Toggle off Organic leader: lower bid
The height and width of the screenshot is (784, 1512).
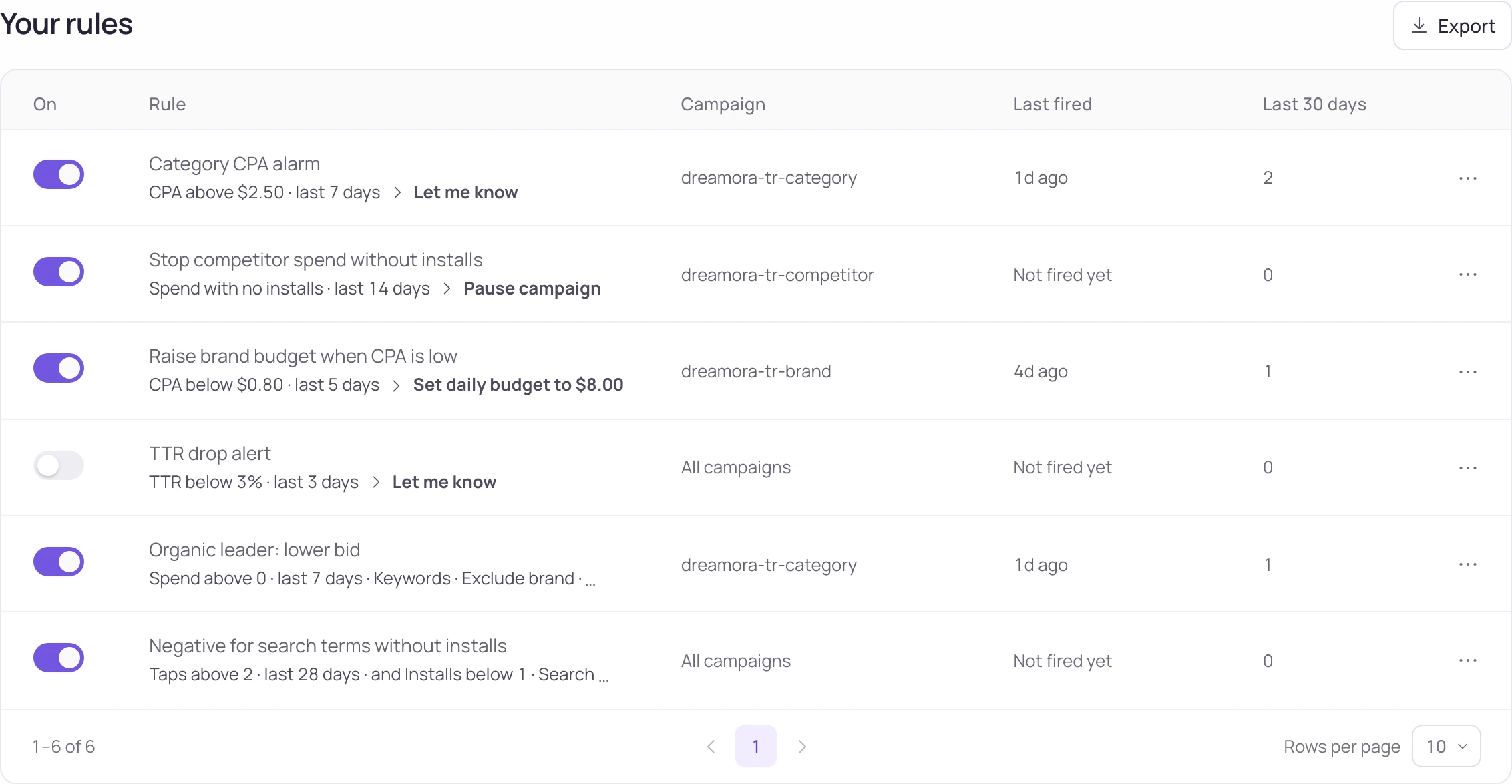59,562
